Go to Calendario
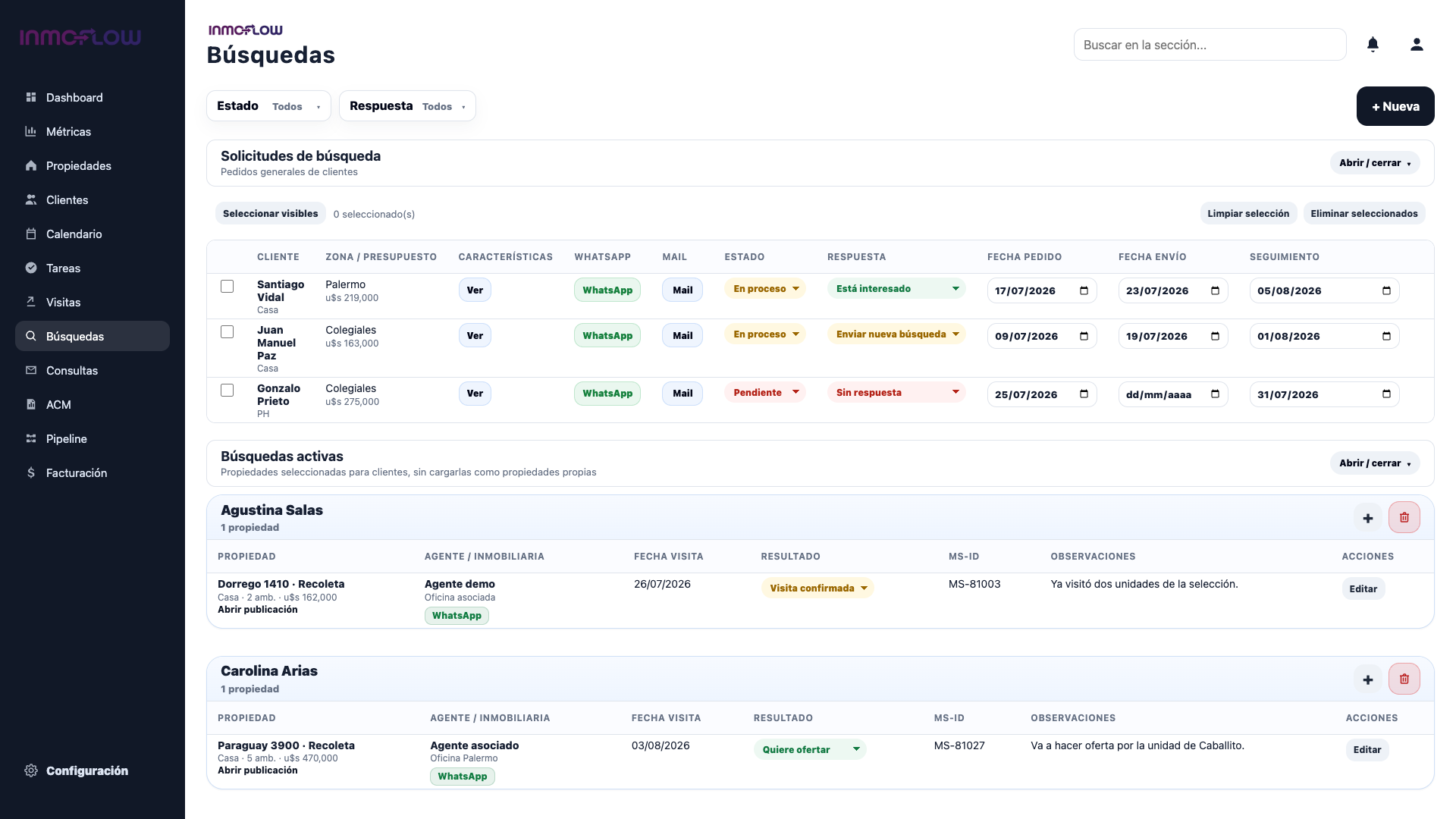1456x819 pixels. (x=93, y=234)
